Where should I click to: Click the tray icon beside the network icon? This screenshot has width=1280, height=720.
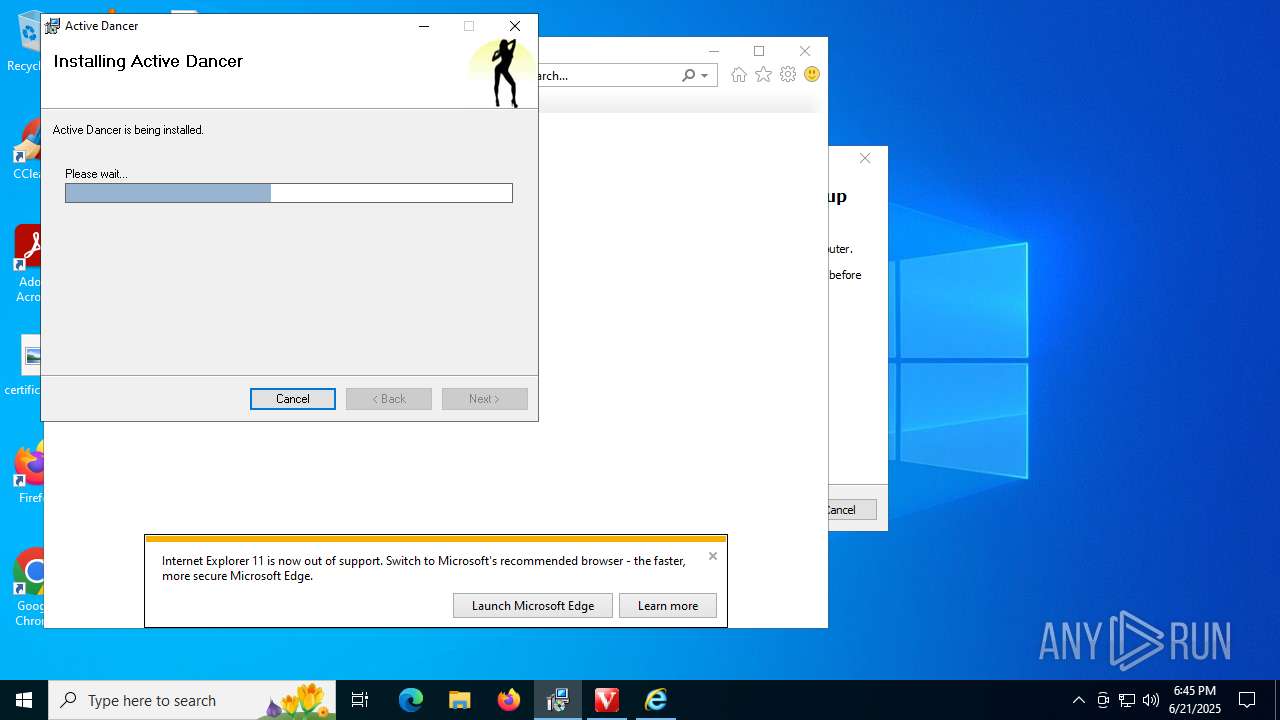tap(1103, 700)
